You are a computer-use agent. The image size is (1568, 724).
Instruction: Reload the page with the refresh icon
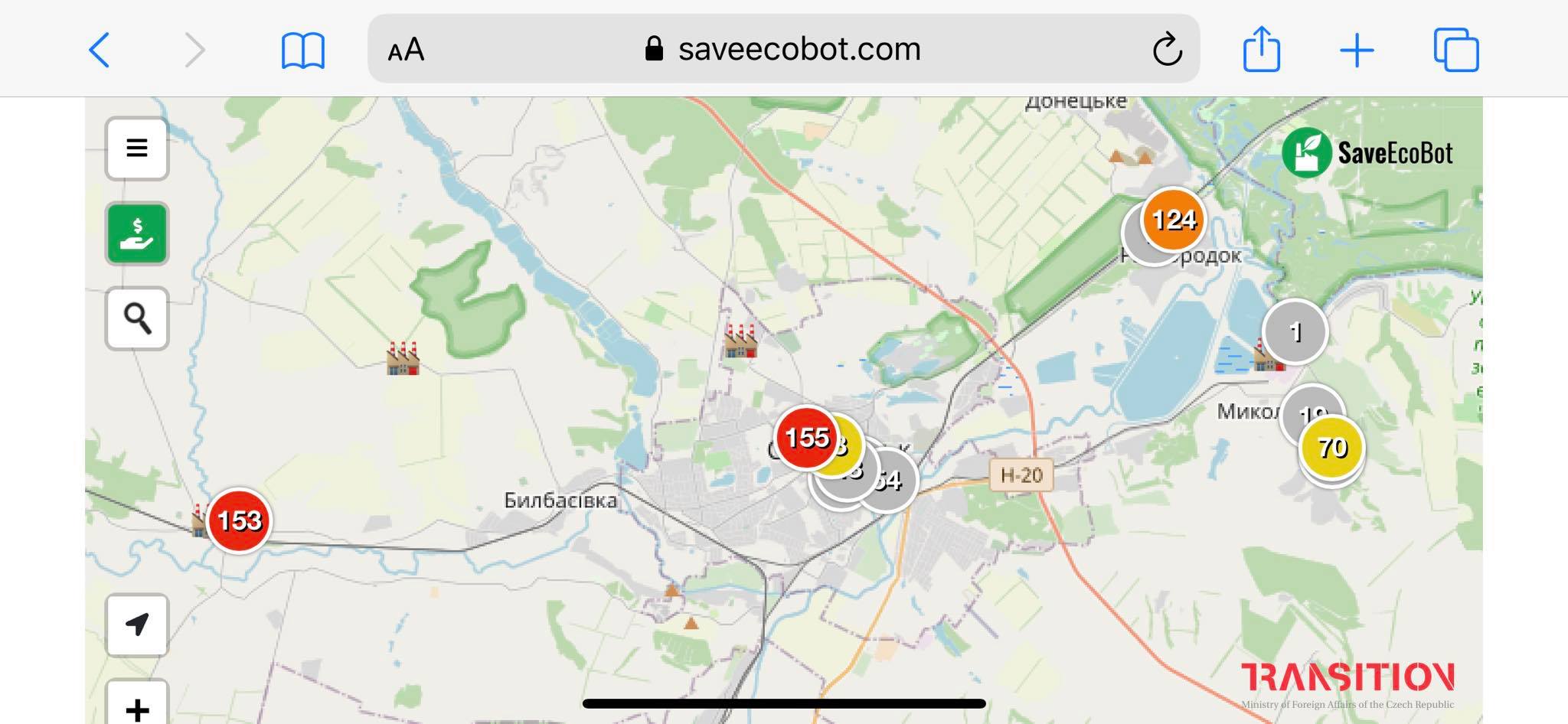[x=1168, y=49]
